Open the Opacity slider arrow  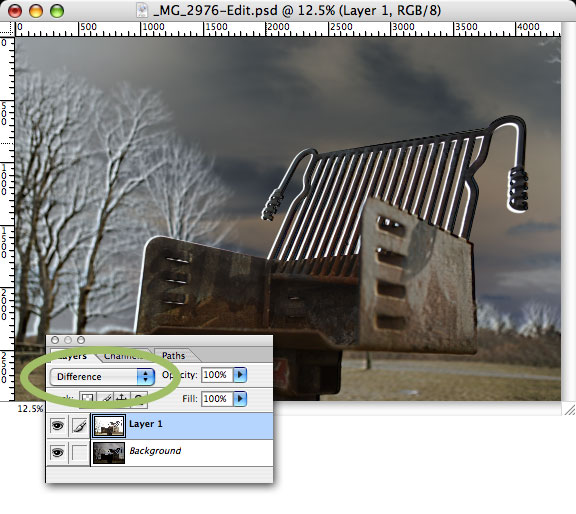point(240,375)
